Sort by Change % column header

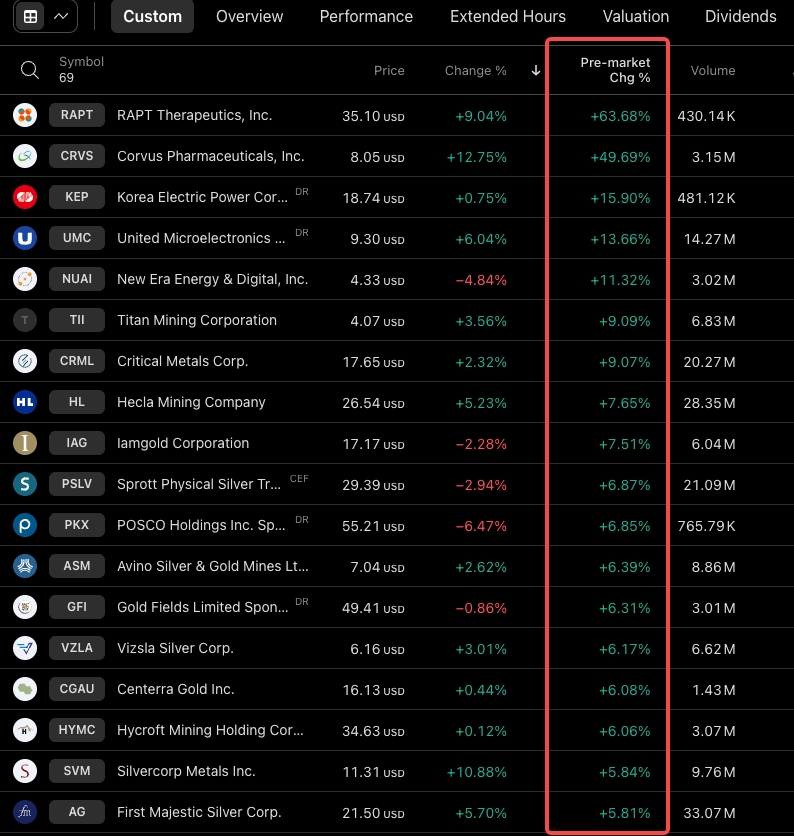(476, 70)
